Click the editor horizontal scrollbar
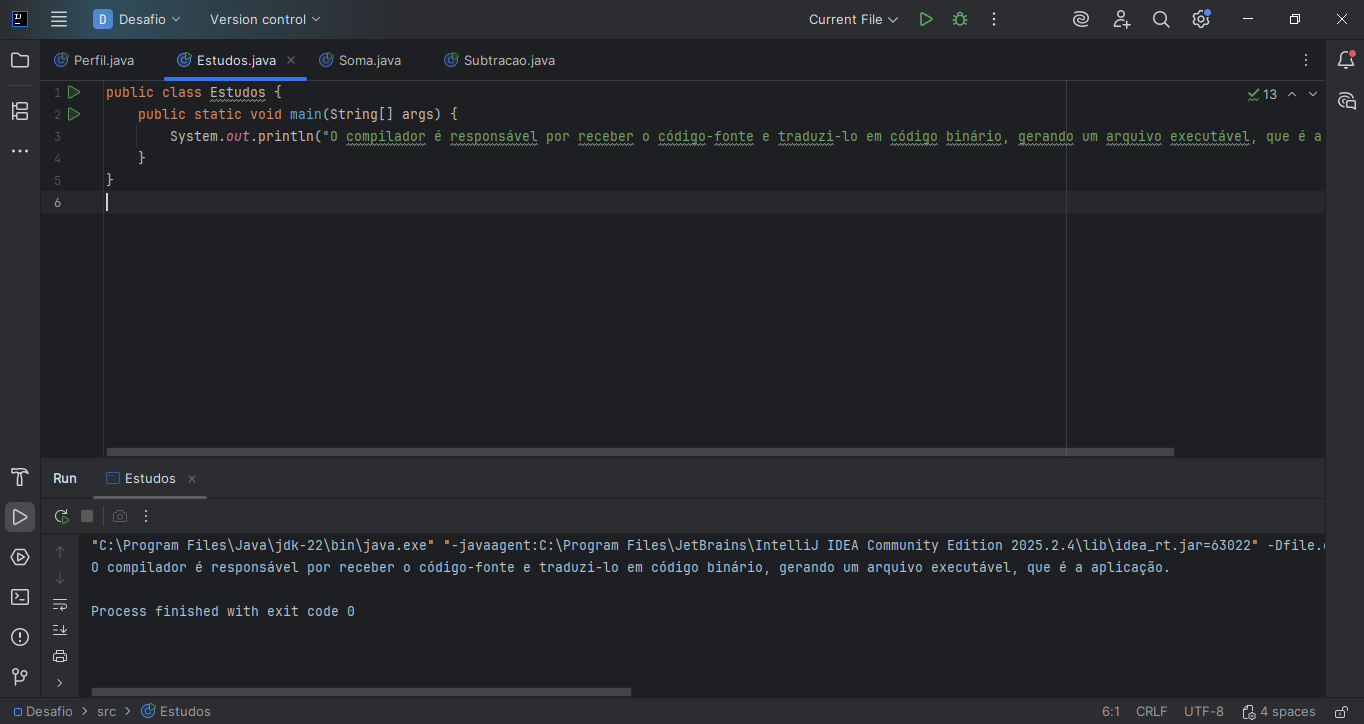Screen dimensions: 1364x724 pyautogui.click(x=640, y=452)
